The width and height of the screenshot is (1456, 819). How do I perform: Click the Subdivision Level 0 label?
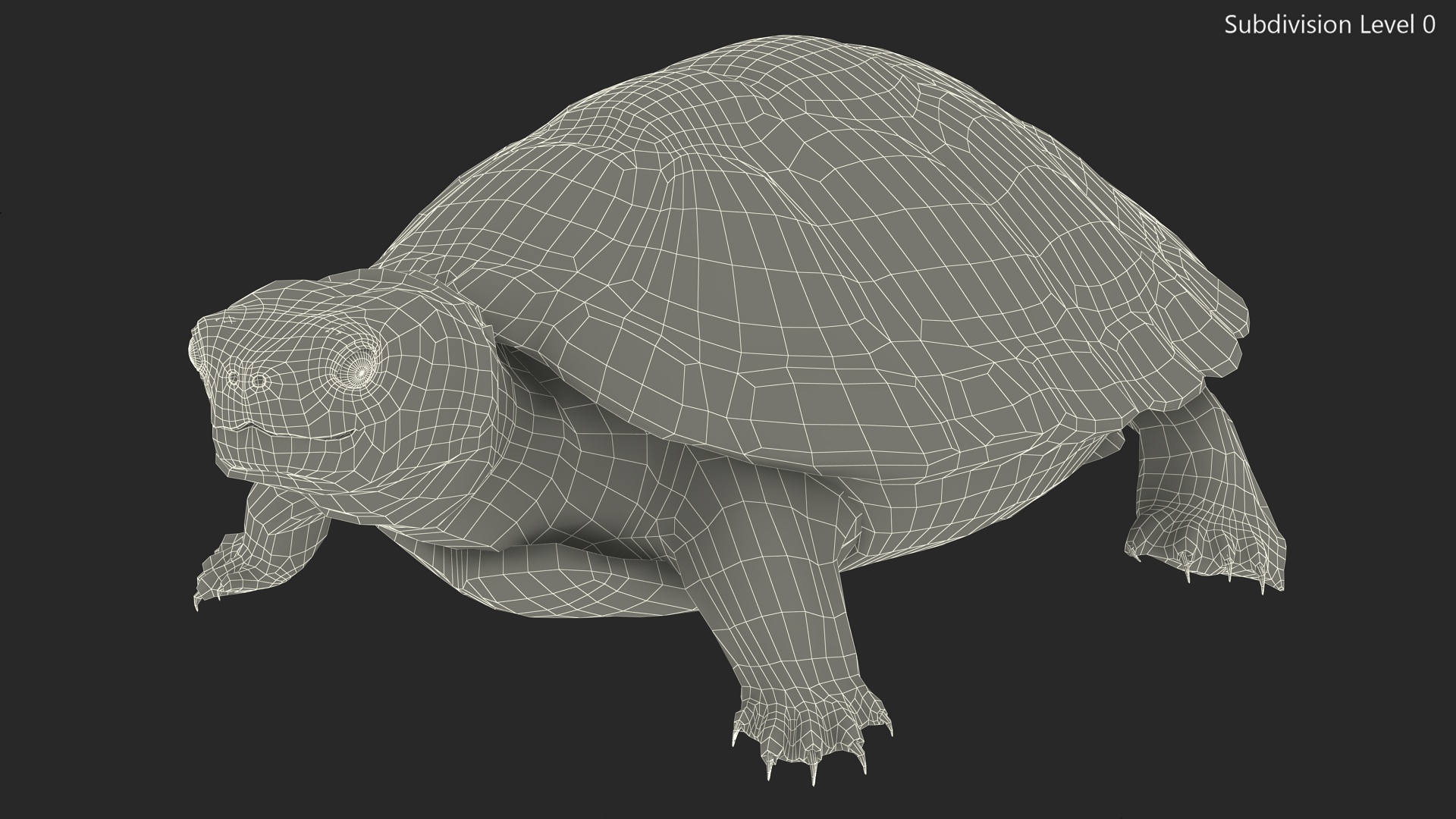point(1329,25)
